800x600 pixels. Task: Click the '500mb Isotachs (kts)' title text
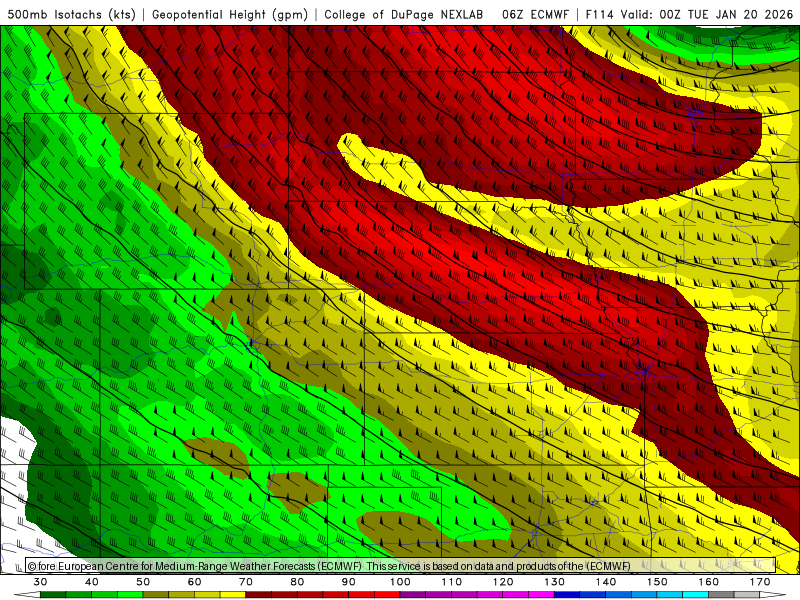[x=71, y=15]
